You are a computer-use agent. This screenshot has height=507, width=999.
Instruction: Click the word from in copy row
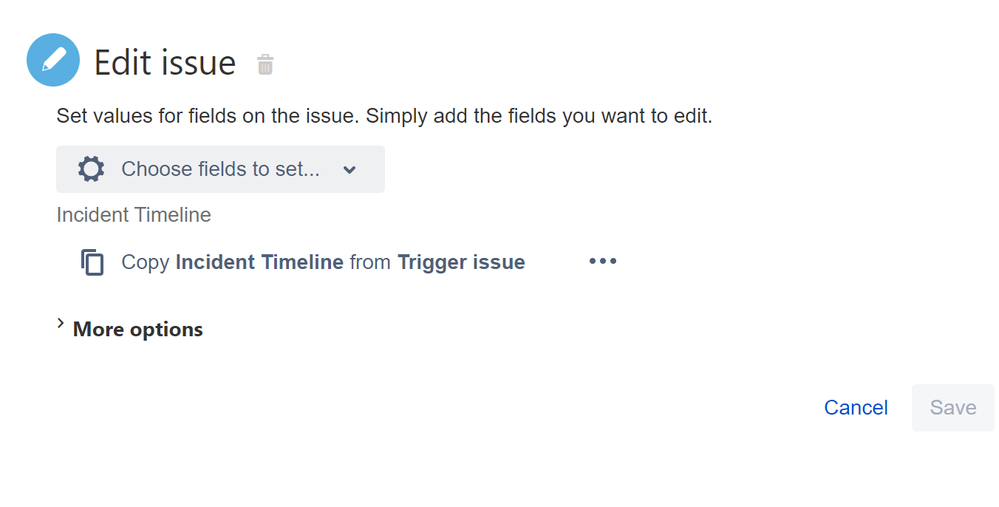tap(370, 262)
